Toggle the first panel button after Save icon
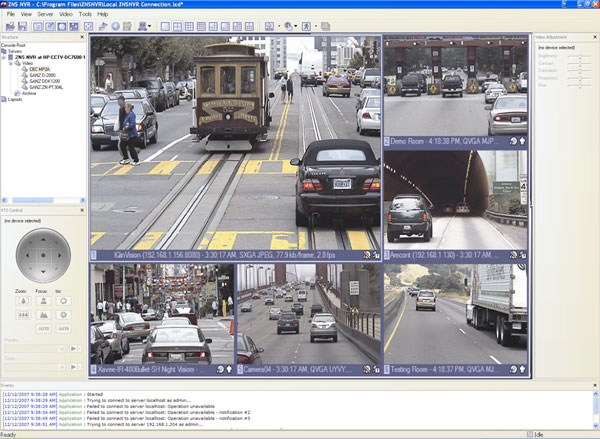Screen dimensions: 600x439 38,26
